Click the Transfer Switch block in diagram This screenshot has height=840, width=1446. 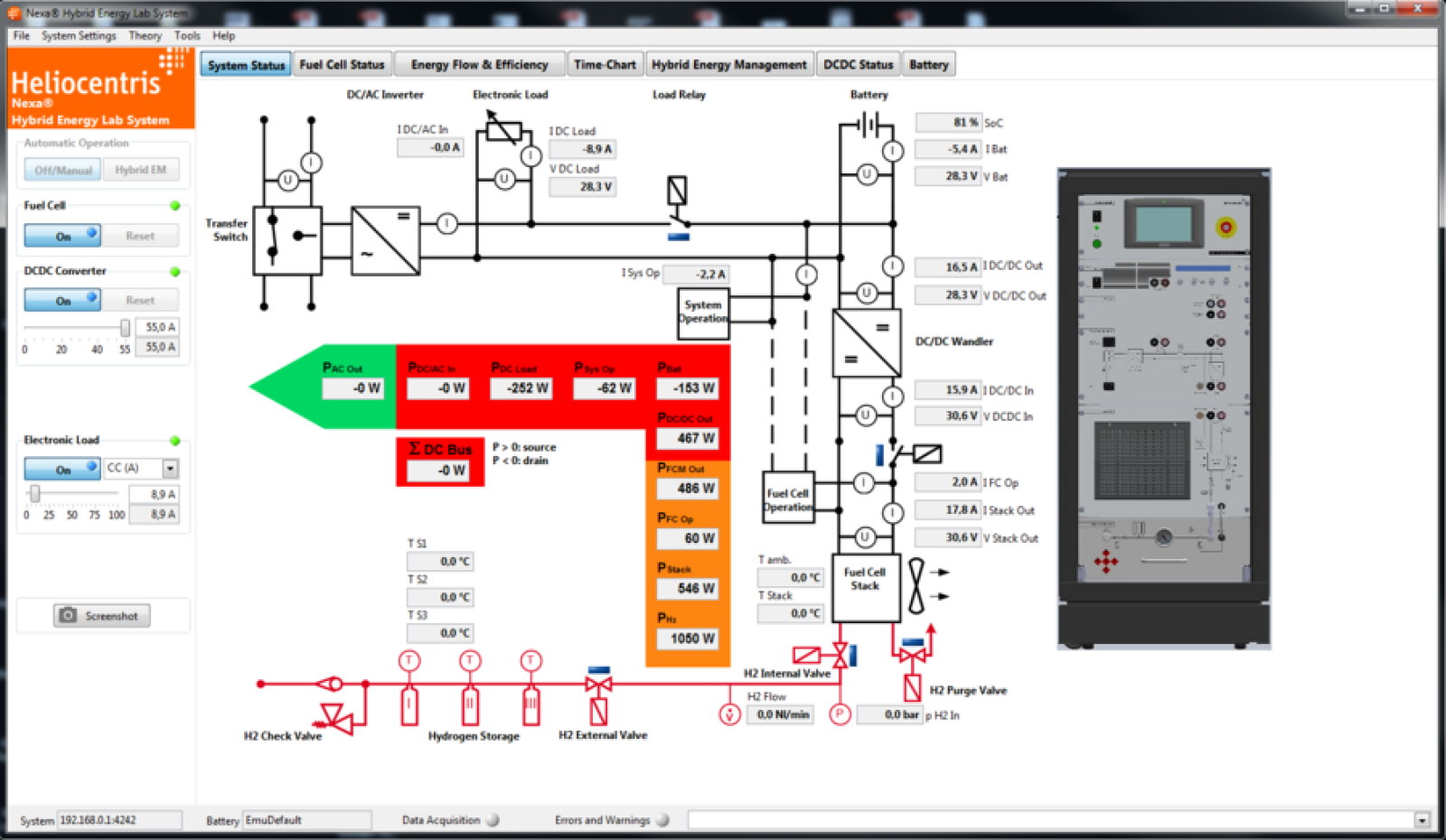coord(287,240)
